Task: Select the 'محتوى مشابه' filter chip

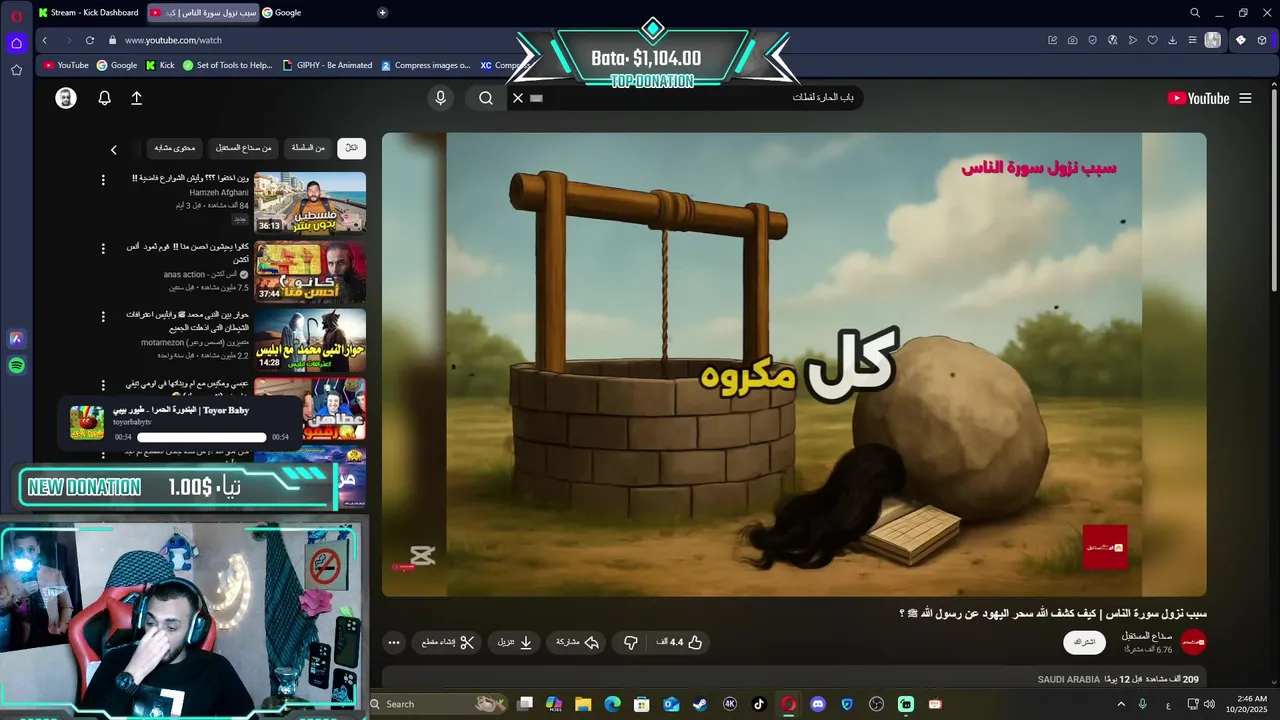Action: coord(175,148)
